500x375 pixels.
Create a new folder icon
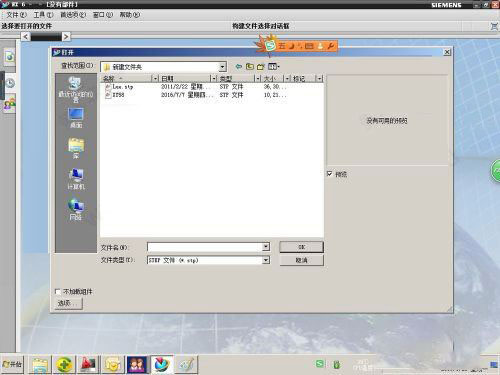point(260,67)
